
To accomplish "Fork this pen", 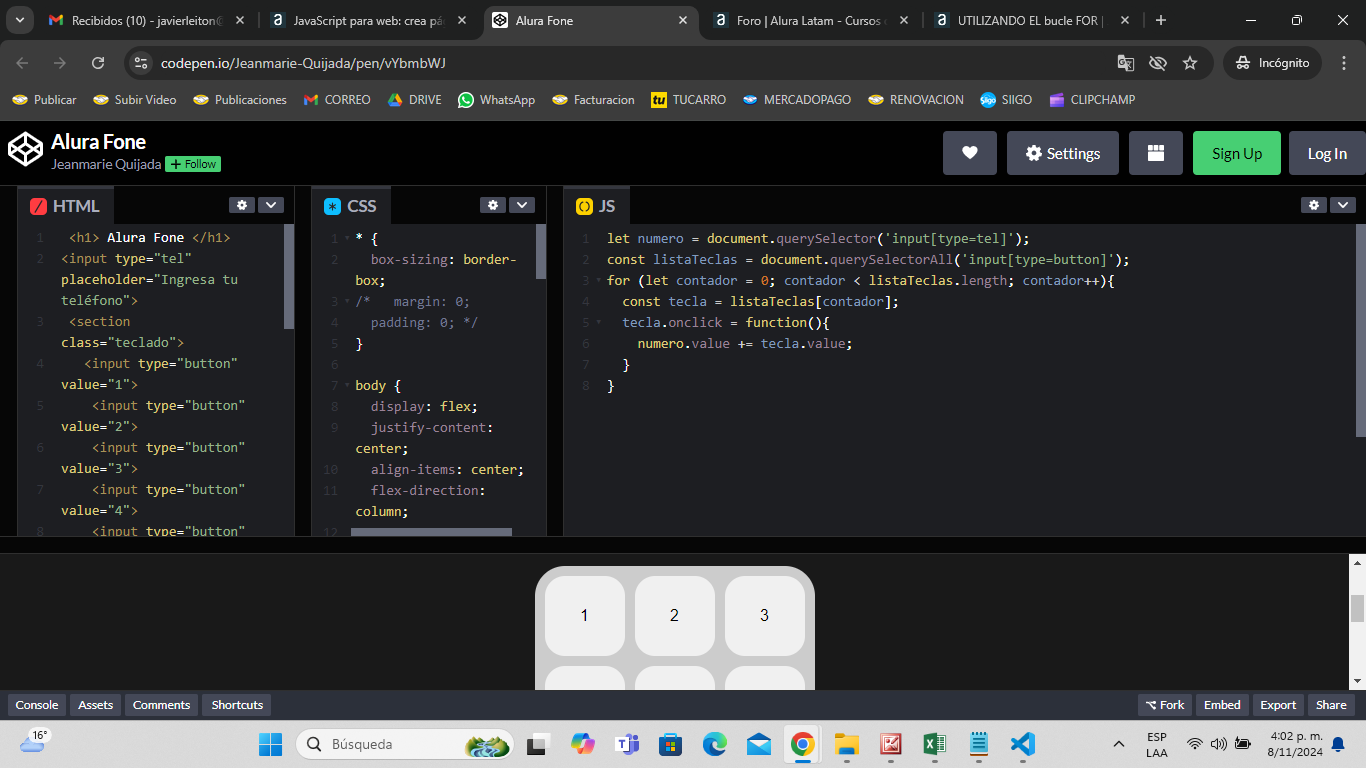I will (x=1165, y=705).
